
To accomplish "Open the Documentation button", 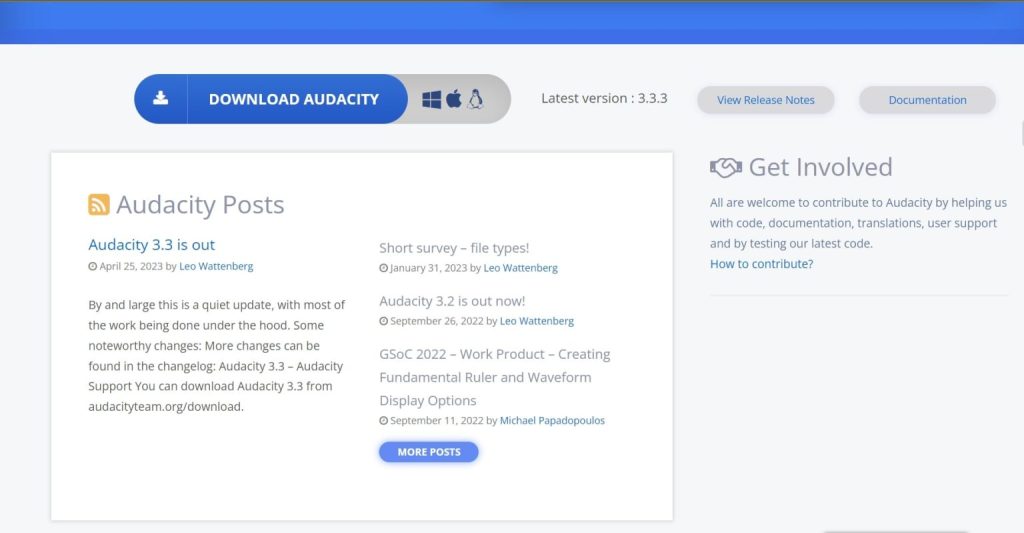I will coord(927,100).
